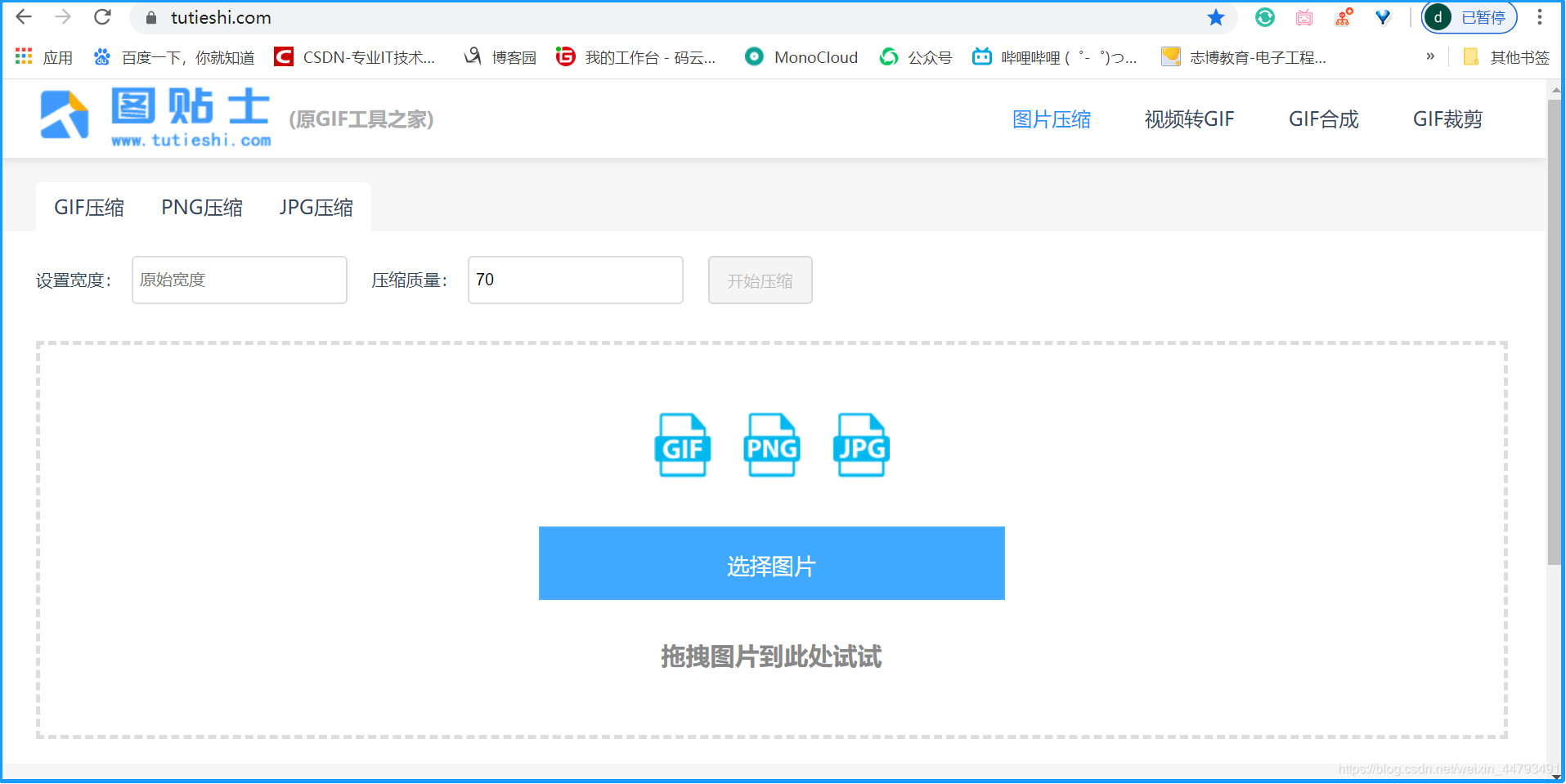Open the 我的工作台 - 码云 bookmark
This screenshot has height=784, width=1566.
635,57
